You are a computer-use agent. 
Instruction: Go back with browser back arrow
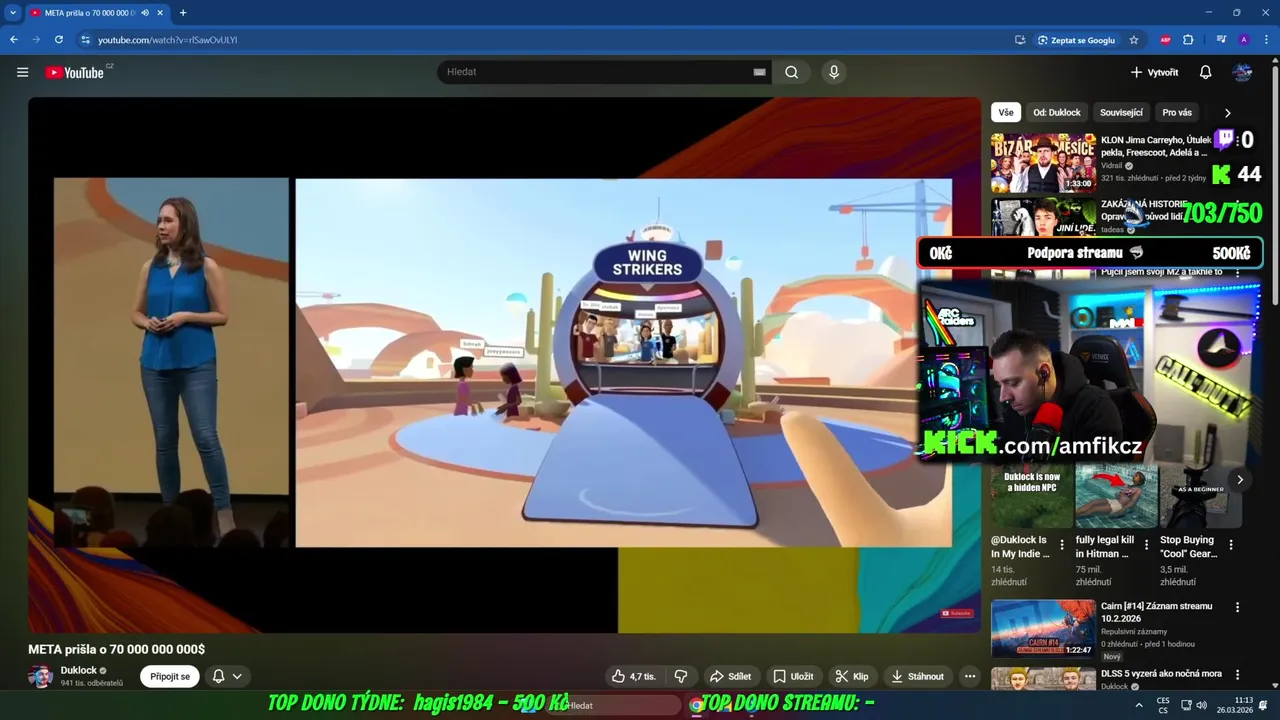point(14,40)
